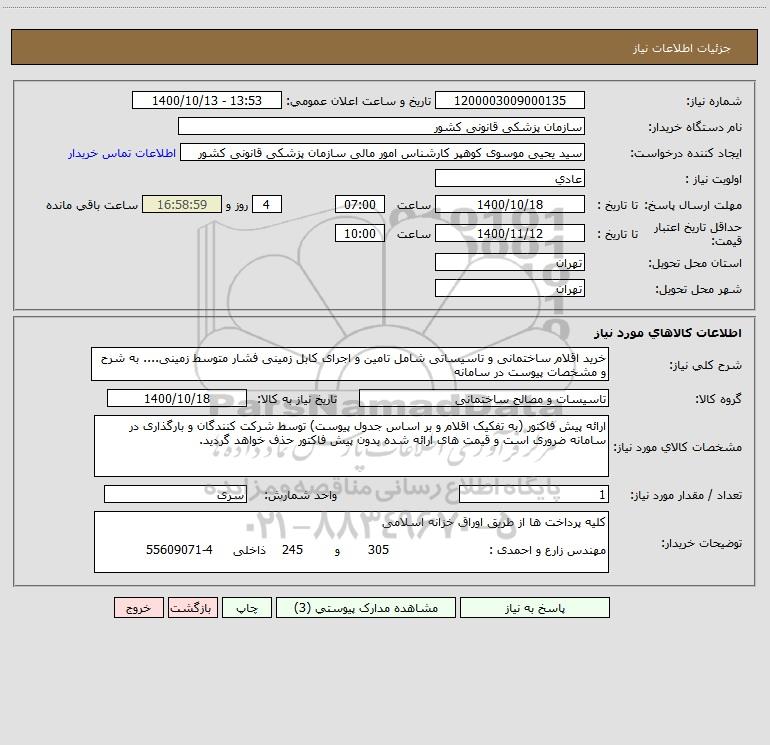
Task: Open مشاهده مدارک پیوستی (3) button
Action: point(366,607)
